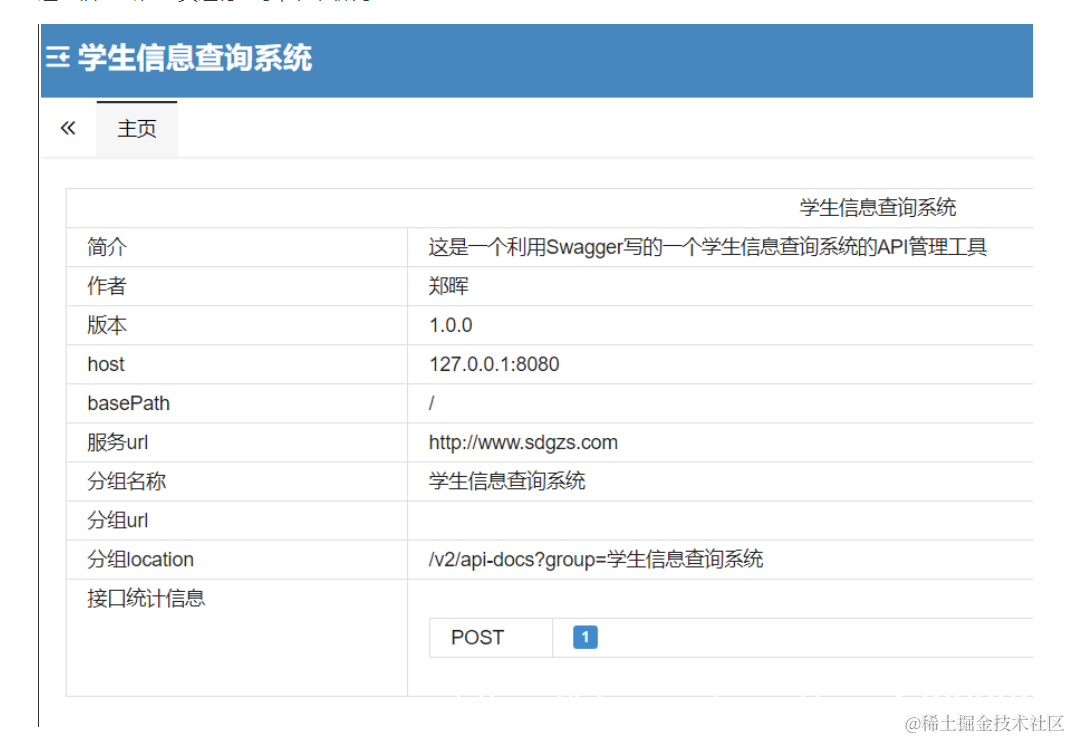Toggle the sidebar menu collapse icon
Image resolution: width=1071 pixels, height=740 pixels.
[x=57, y=58]
